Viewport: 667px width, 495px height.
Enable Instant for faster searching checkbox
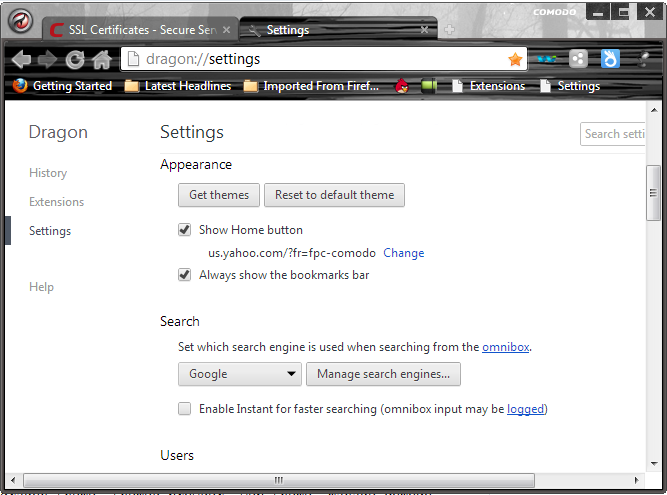[x=184, y=409]
